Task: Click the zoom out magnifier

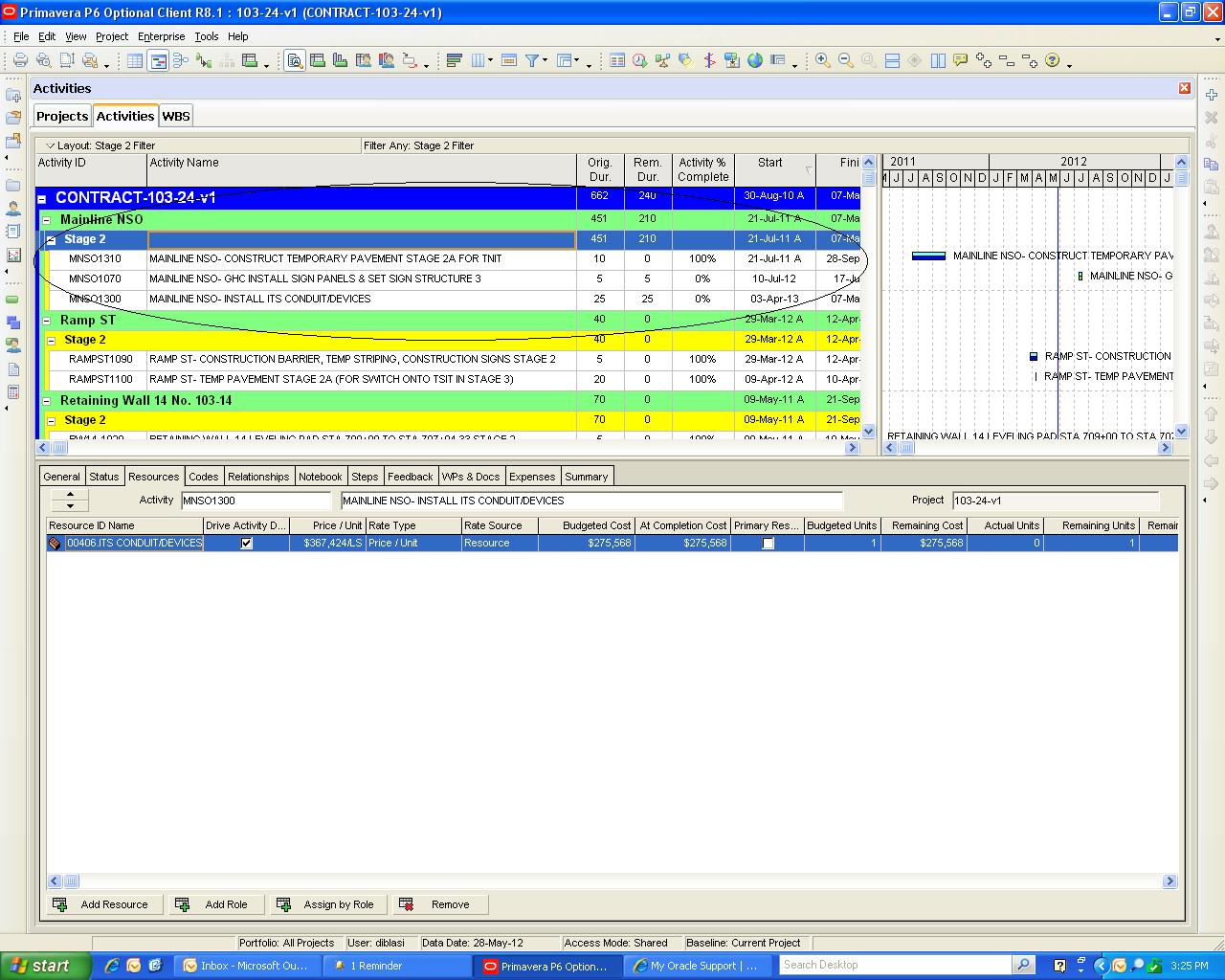Action: 845,60
